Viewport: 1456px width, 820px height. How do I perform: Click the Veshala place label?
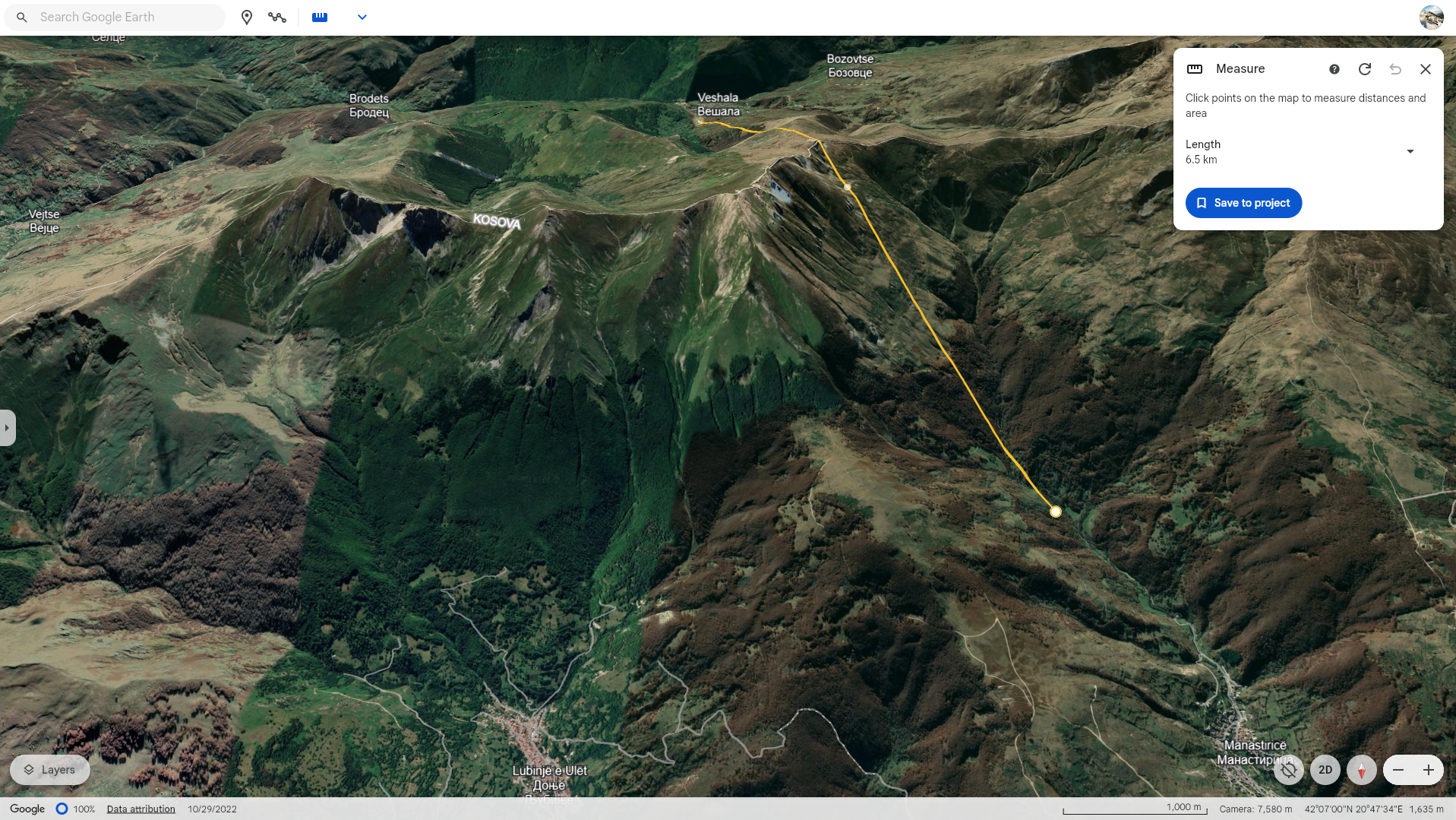[x=718, y=104]
